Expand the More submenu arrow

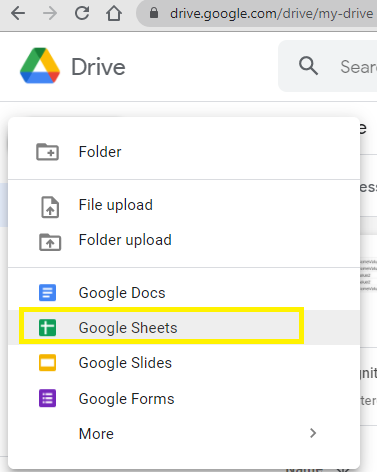pos(313,433)
